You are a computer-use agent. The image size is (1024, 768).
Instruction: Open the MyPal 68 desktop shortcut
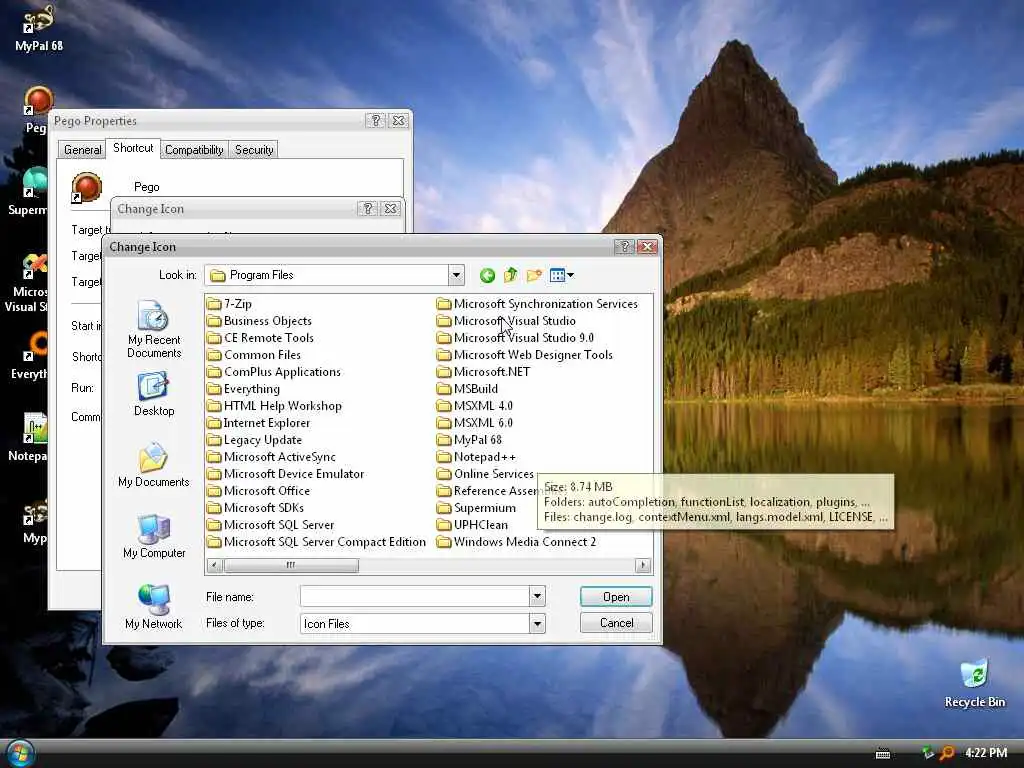click(x=39, y=29)
